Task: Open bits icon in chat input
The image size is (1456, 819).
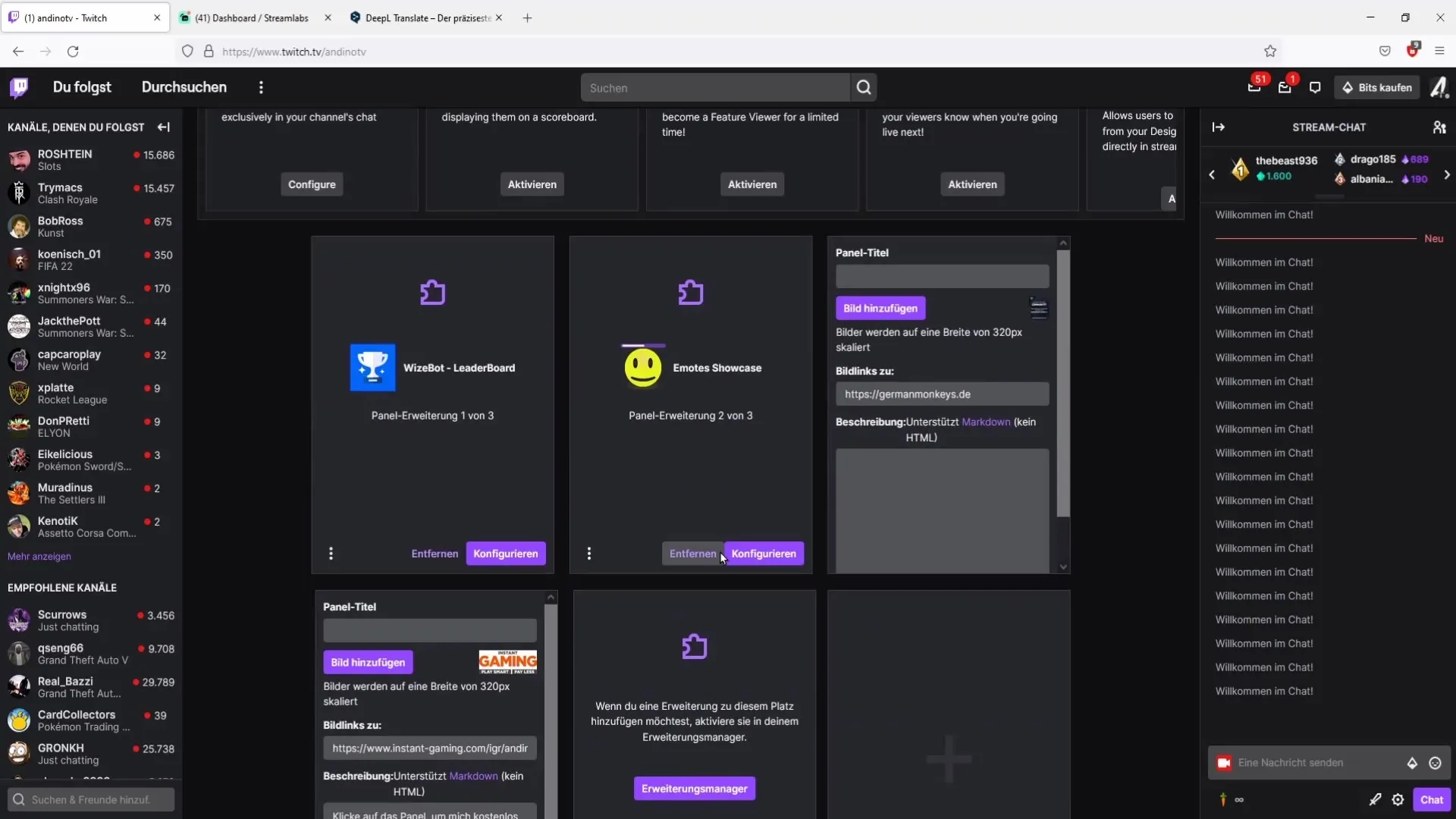Action: [1412, 763]
